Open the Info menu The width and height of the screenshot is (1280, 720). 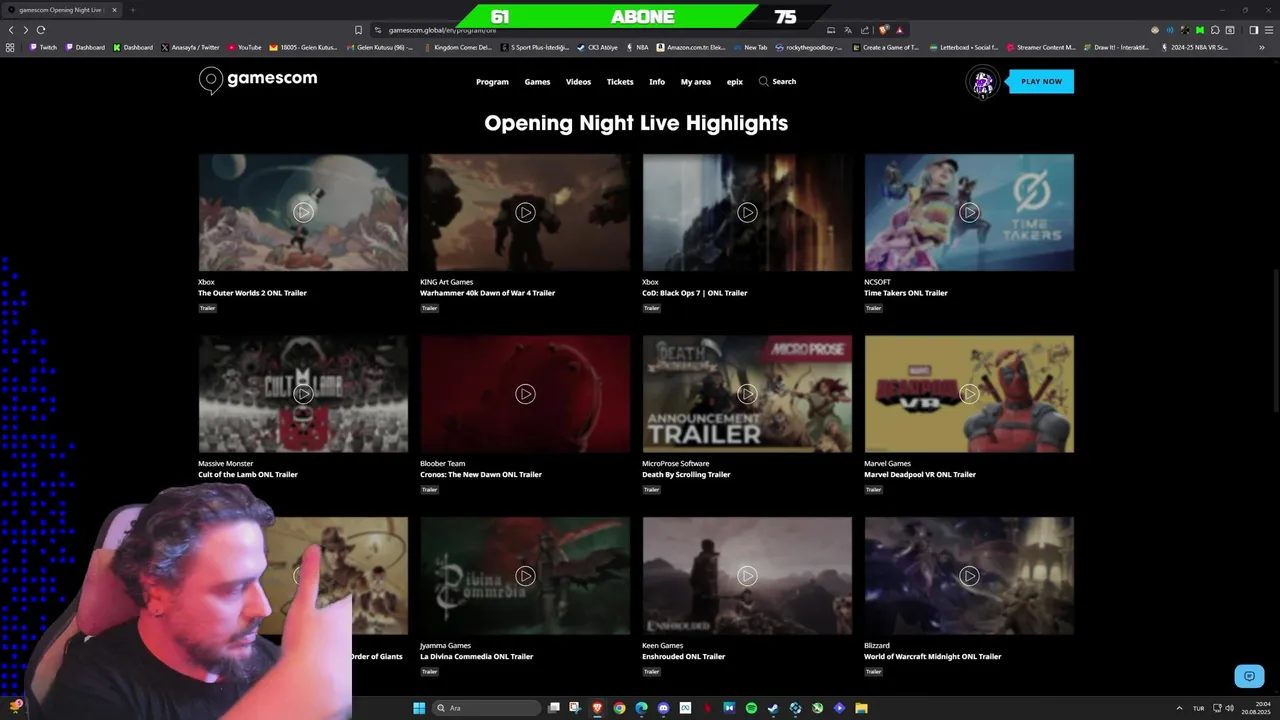657,82
